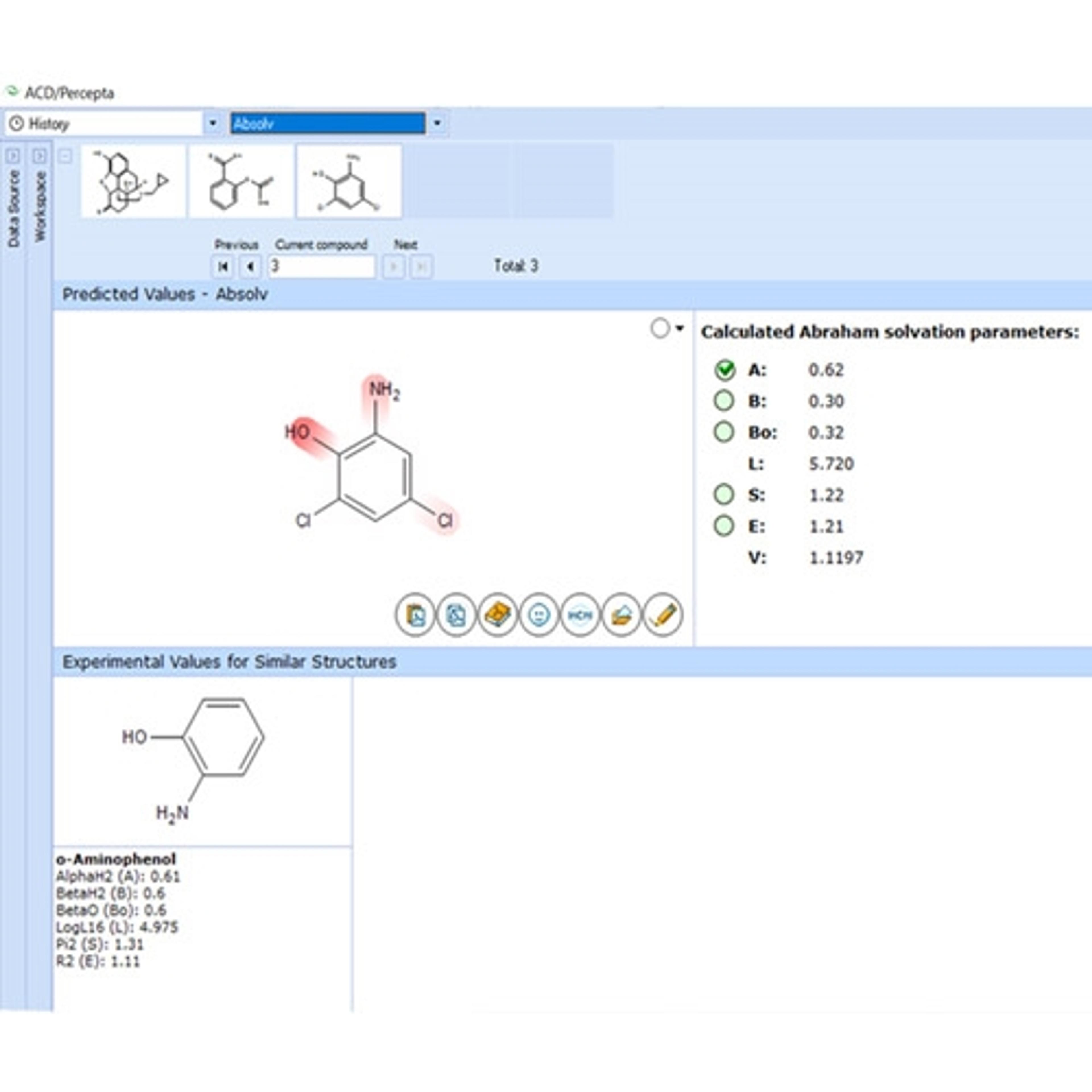Click the face icon button
1092x1092 pixels.
(x=539, y=614)
